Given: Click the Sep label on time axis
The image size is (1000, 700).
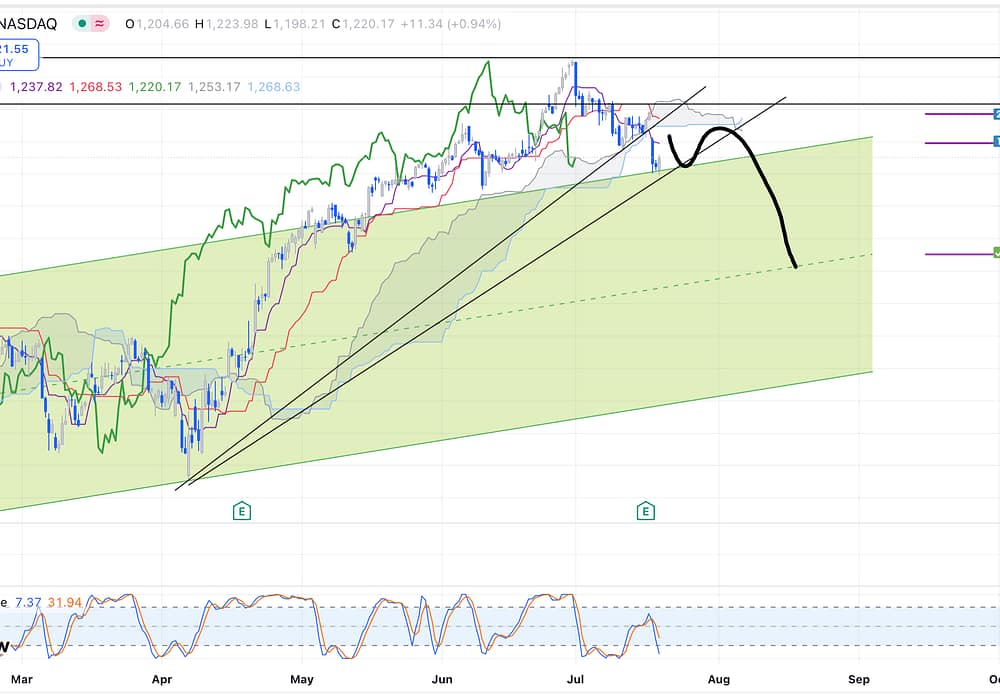Looking at the screenshot, I should pos(859,680).
